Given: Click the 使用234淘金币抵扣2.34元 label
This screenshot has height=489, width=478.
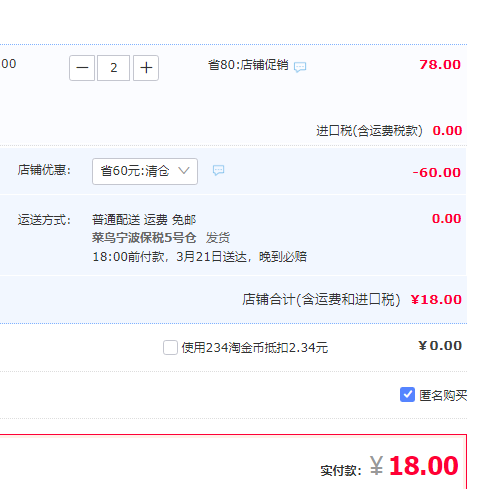Looking at the screenshot, I should [255, 348].
